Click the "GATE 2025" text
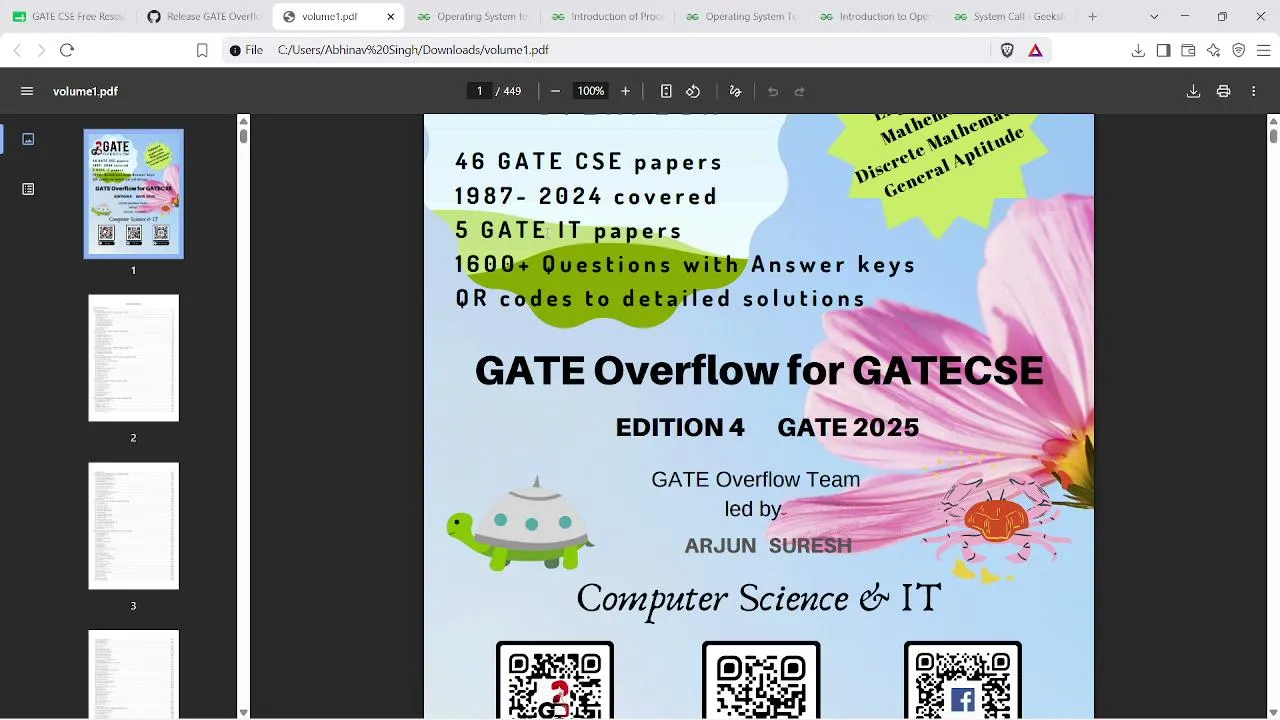 point(848,428)
